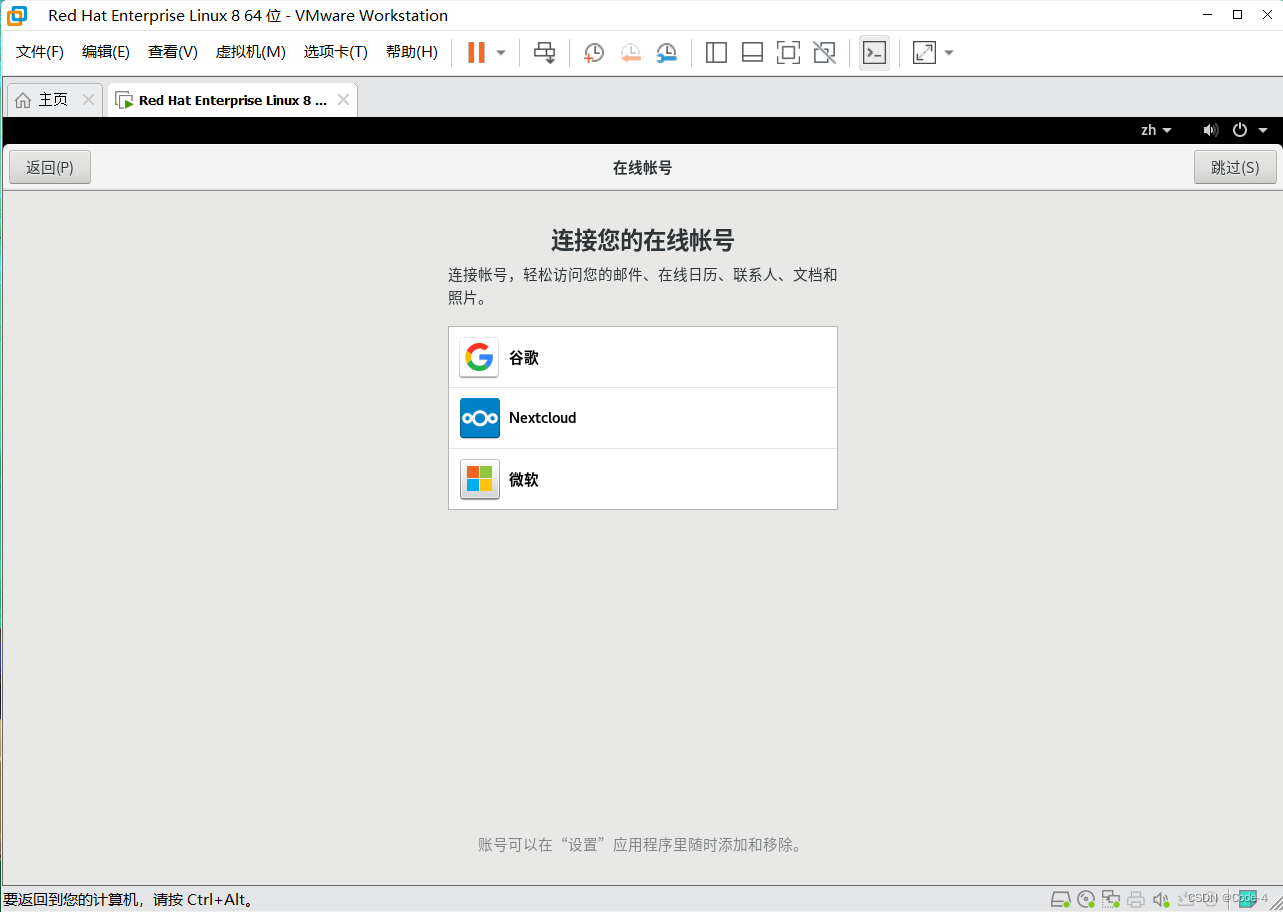
Task: Enter full screen mode from the toolbar
Action: pyautogui.click(x=788, y=52)
